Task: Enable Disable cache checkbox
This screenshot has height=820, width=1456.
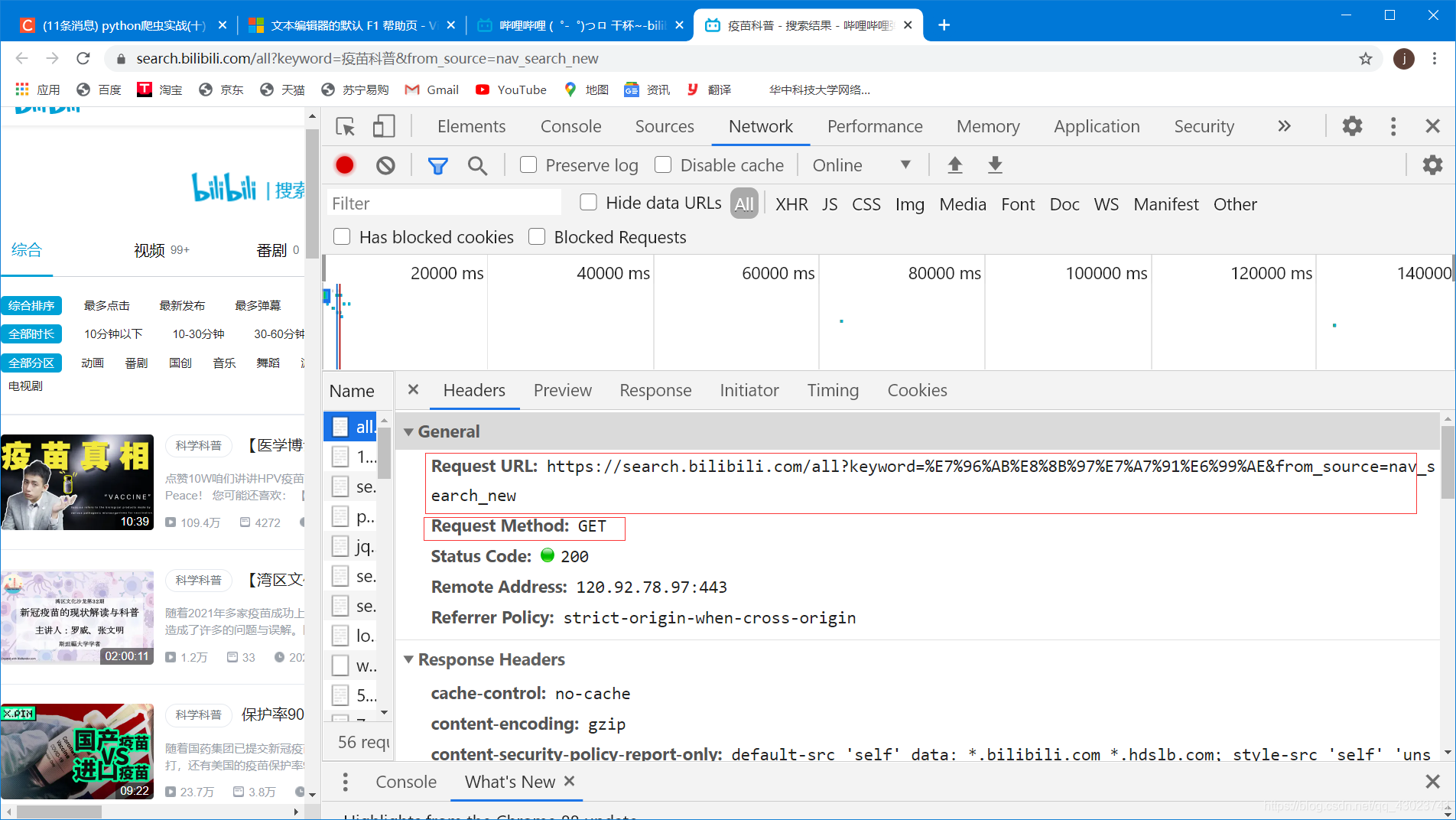Action: click(x=663, y=165)
